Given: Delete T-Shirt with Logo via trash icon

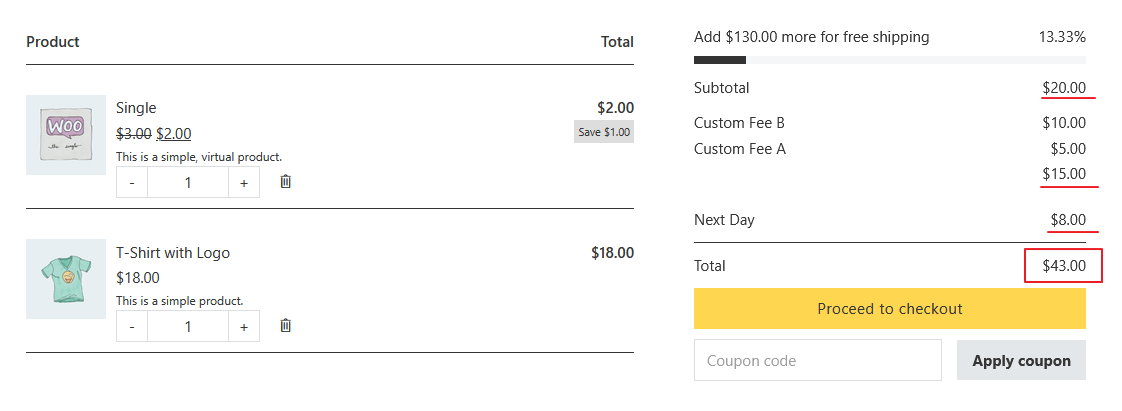Looking at the screenshot, I should click(286, 326).
